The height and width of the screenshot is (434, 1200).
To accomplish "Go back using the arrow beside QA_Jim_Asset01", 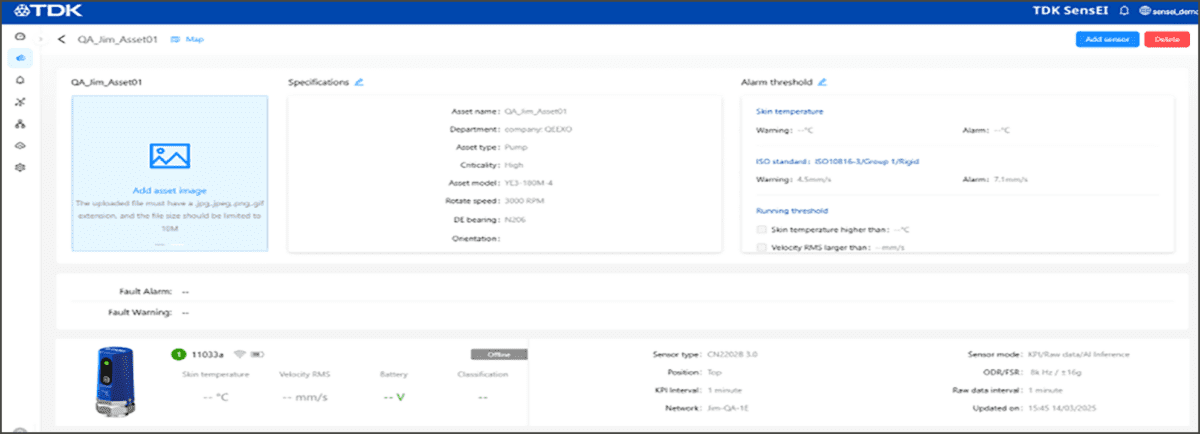I will tap(62, 39).
